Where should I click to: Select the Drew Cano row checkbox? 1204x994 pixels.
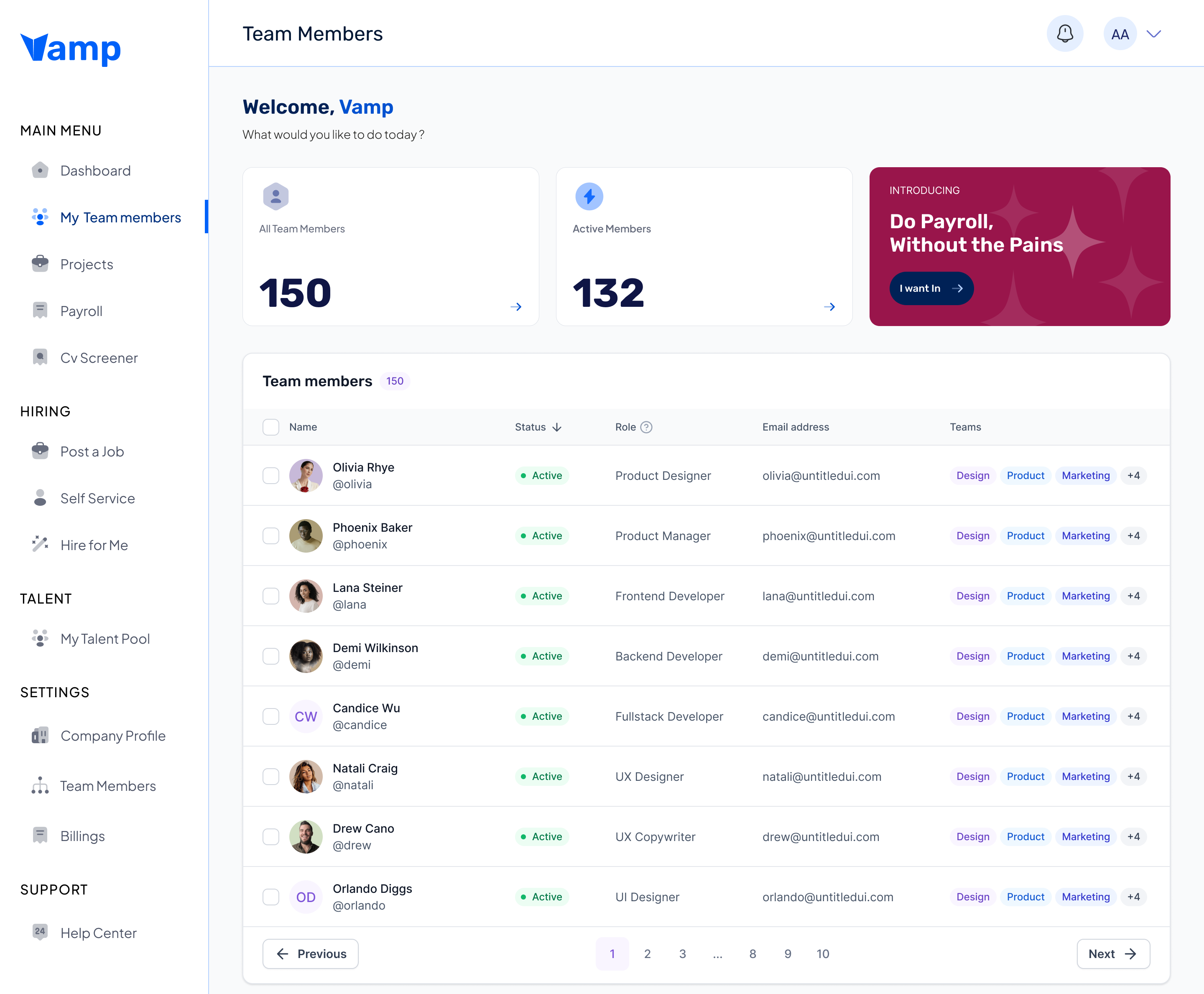click(x=271, y=836)
